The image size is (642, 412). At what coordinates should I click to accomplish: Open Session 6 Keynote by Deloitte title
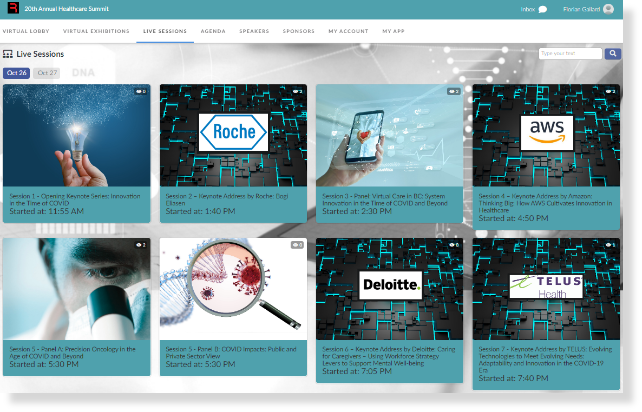[389, 356]
